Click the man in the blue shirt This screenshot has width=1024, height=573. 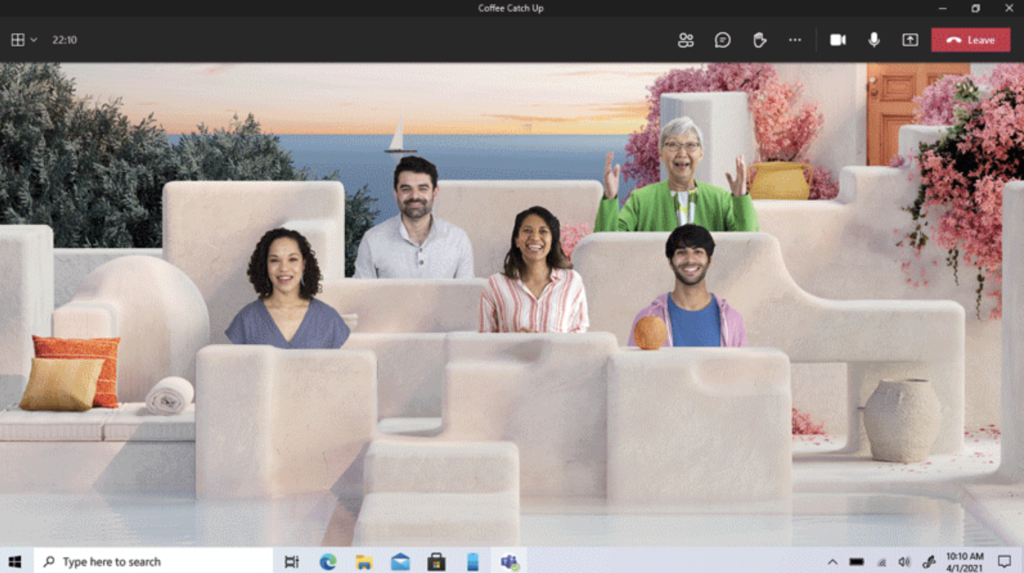pos(689,287)
